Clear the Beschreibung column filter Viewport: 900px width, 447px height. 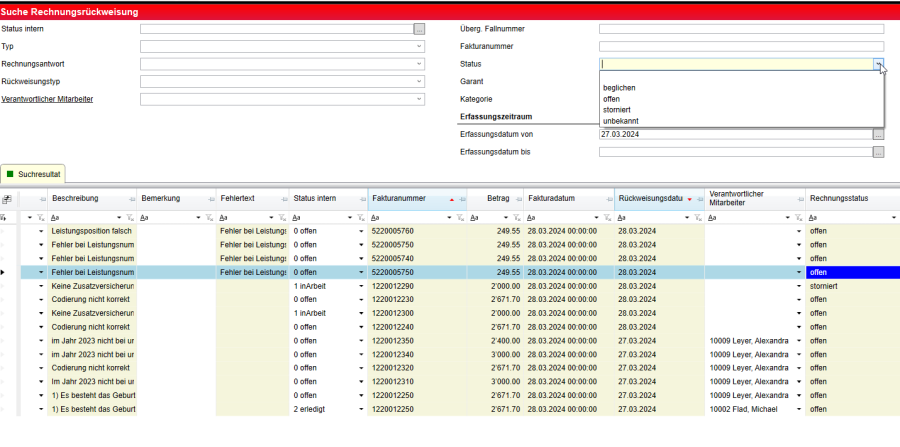pos(129,217)
